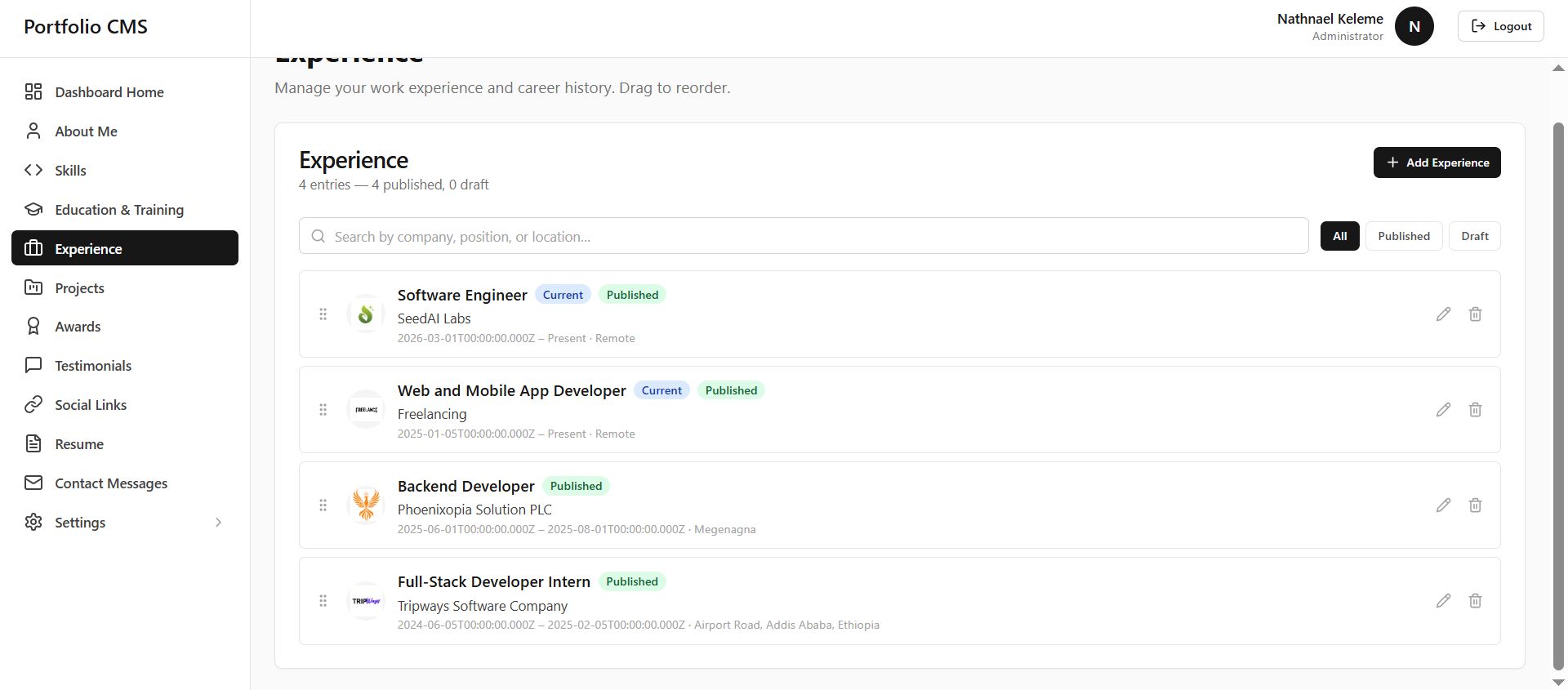Edit the Software Engineer entry

(1443, 314)
